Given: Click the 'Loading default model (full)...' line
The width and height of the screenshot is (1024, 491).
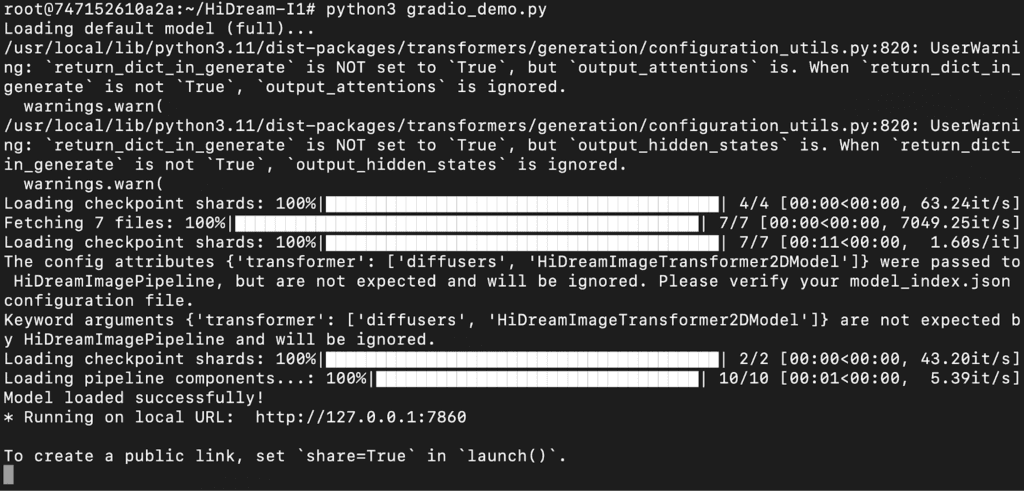Looking at the screenshot, I should pos(159,29).
